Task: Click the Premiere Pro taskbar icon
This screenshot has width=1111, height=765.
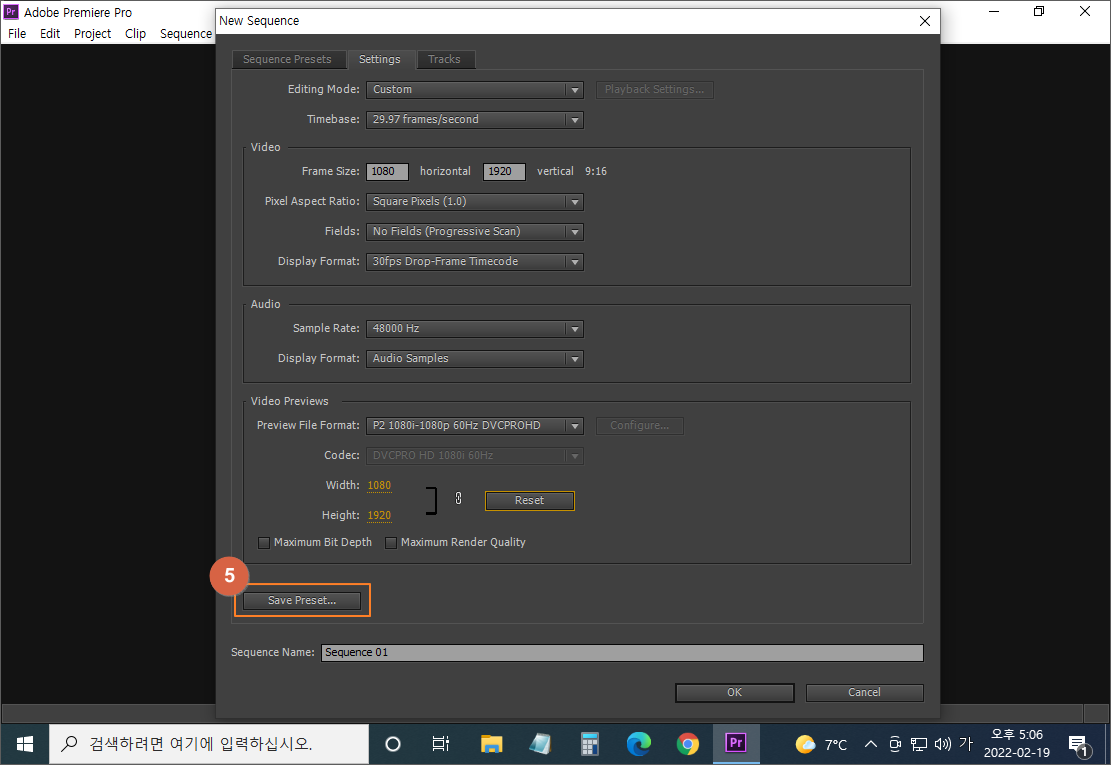Action: tap(736, 743)
